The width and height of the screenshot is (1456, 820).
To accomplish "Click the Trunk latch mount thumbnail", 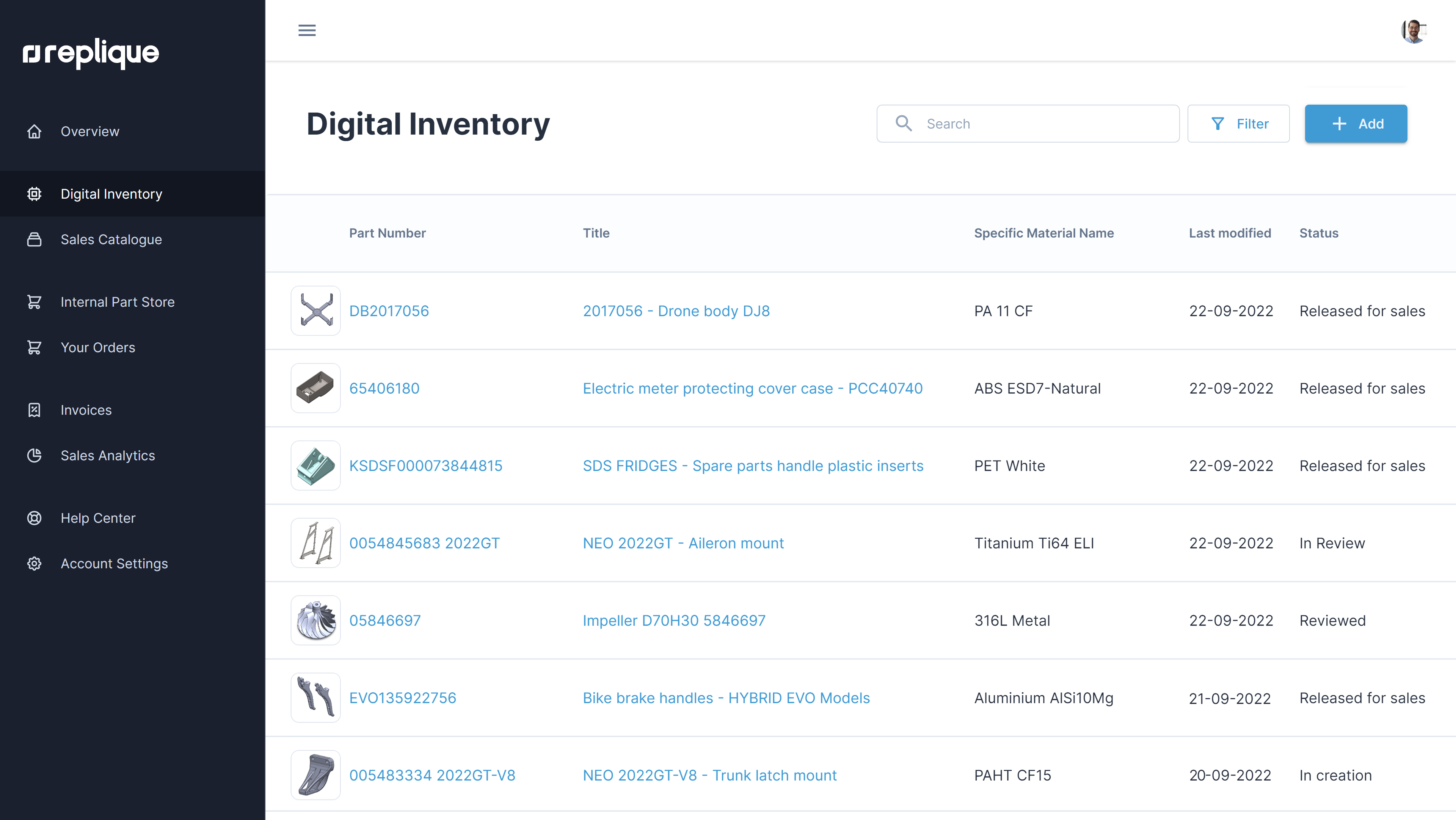I will [x=315, y=775].
